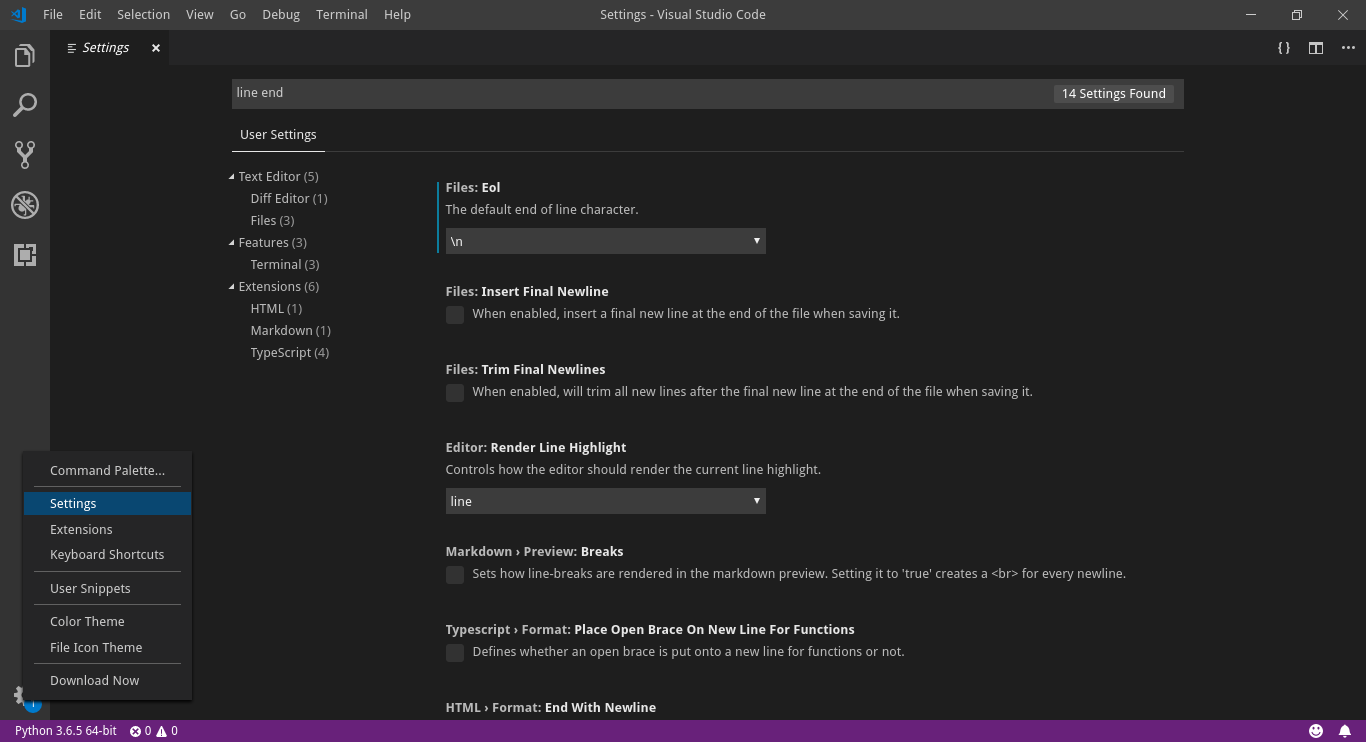Choose Command Palette... from popup menu
1366x742 pixels.
107,470
